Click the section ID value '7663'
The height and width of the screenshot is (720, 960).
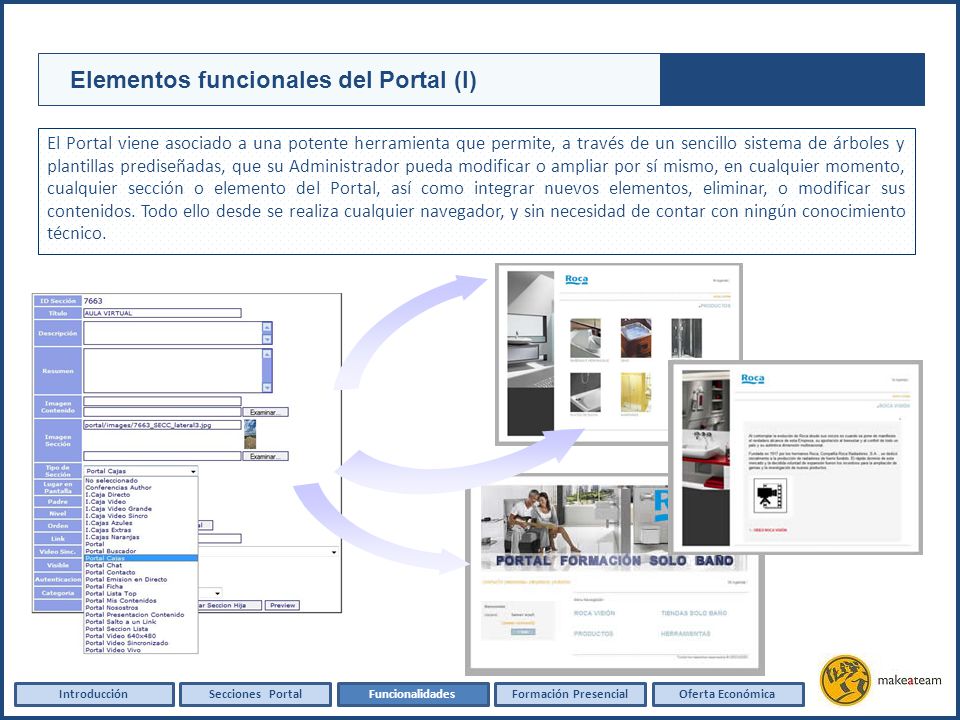[93, 301]
